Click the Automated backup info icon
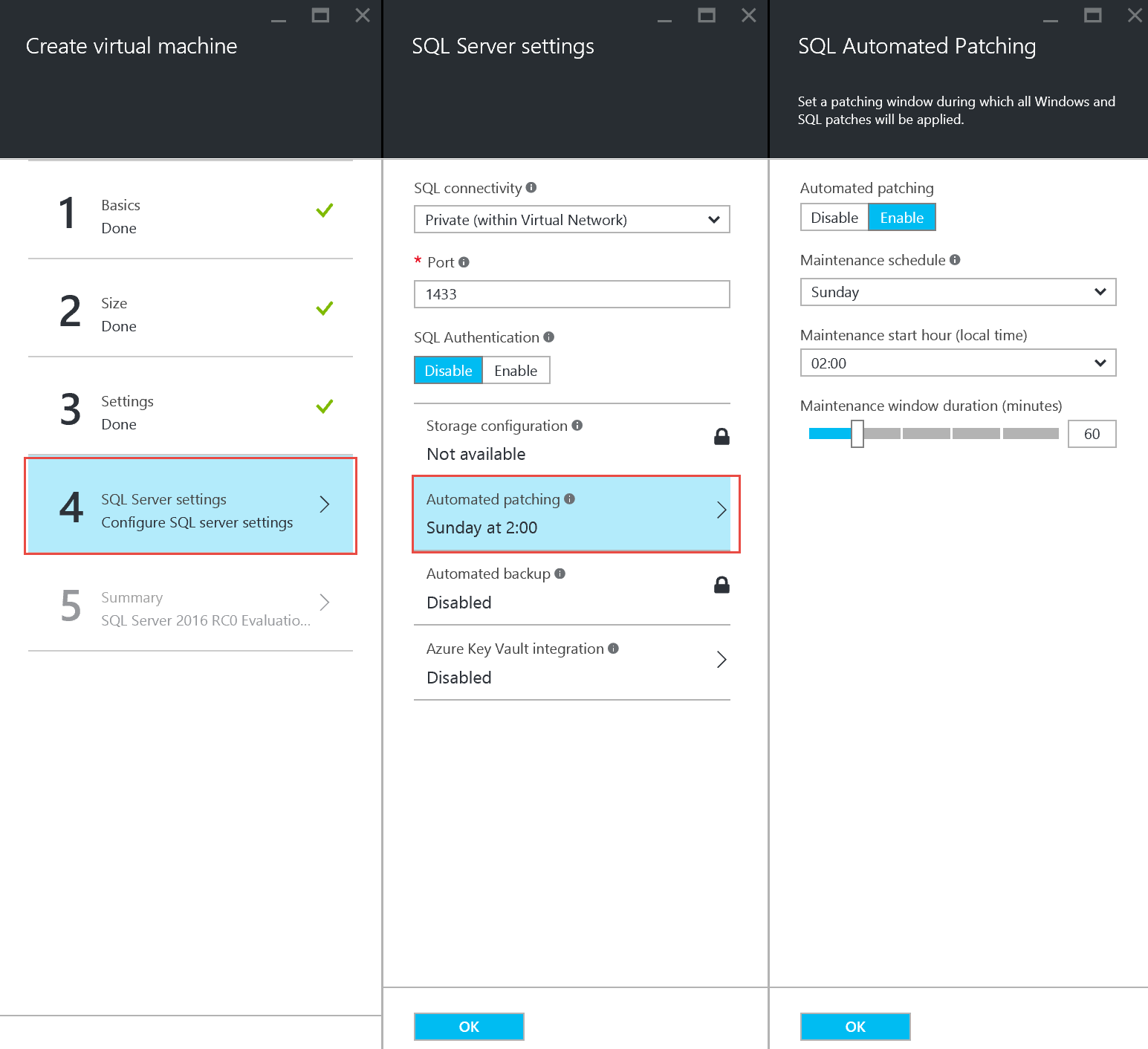Viewport: 1148px width, 1049px height. [560, 573]
